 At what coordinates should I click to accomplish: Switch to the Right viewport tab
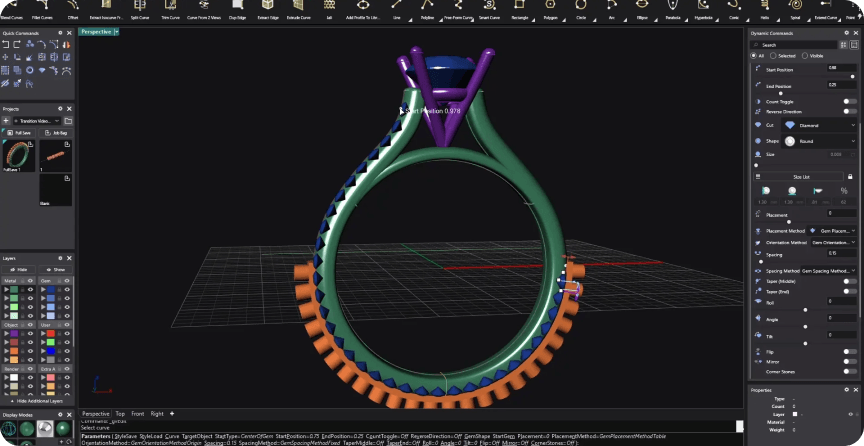tap(157, 413)
